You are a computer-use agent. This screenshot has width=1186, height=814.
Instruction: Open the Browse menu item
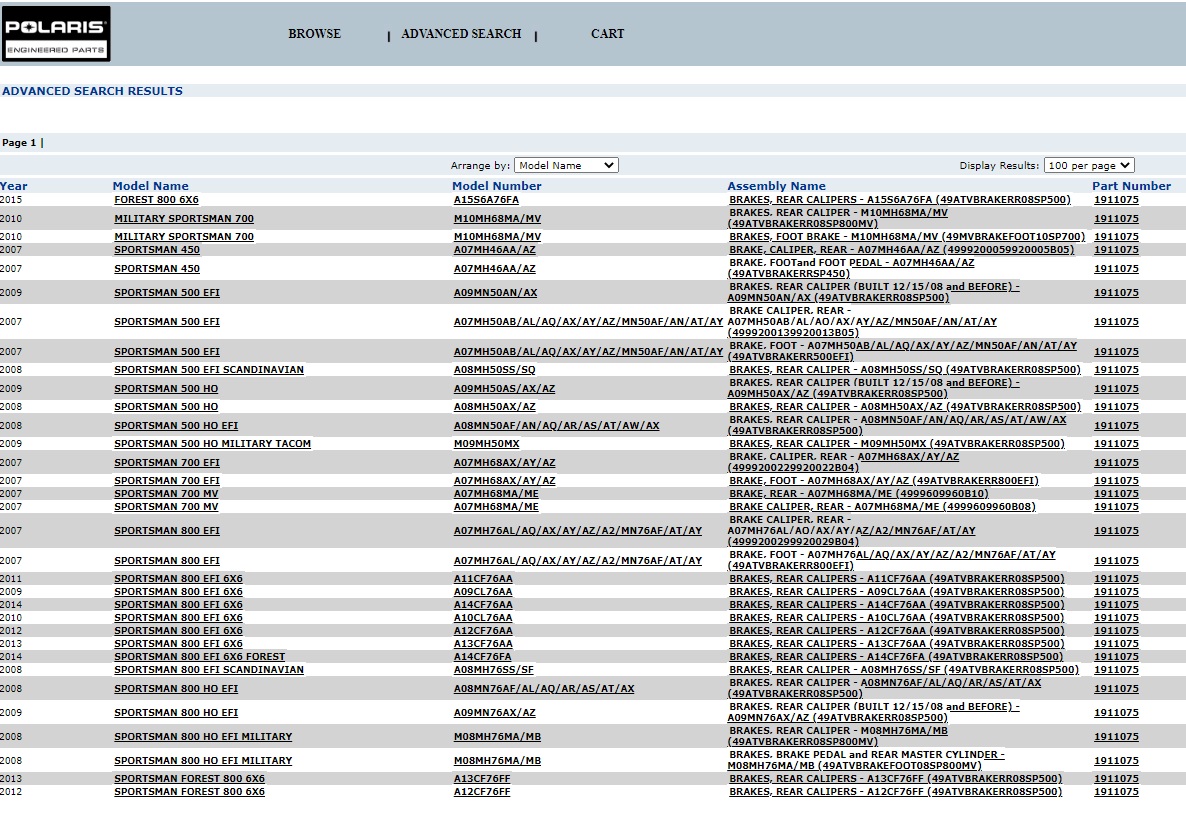[314, 34]
